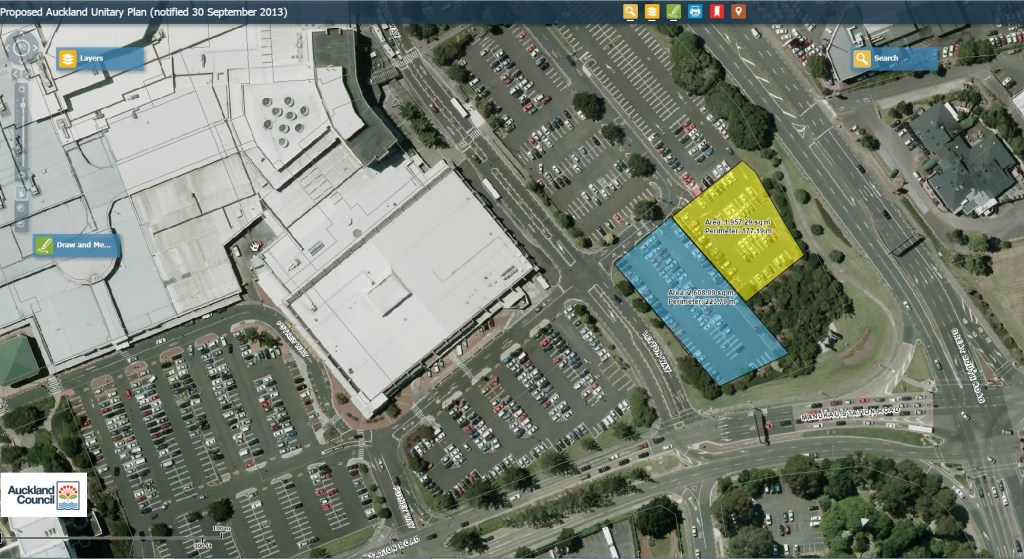Open the red Bookmarks icon
This screenshot has height=559, width=1024.
pyautogui.click(x=716, y=12)
